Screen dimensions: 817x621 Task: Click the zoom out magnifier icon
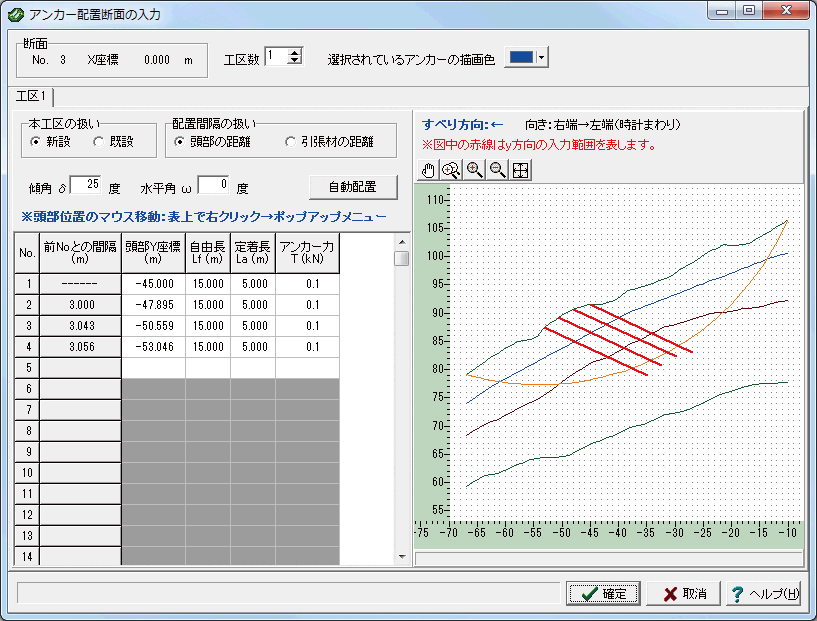pos(498,170)
